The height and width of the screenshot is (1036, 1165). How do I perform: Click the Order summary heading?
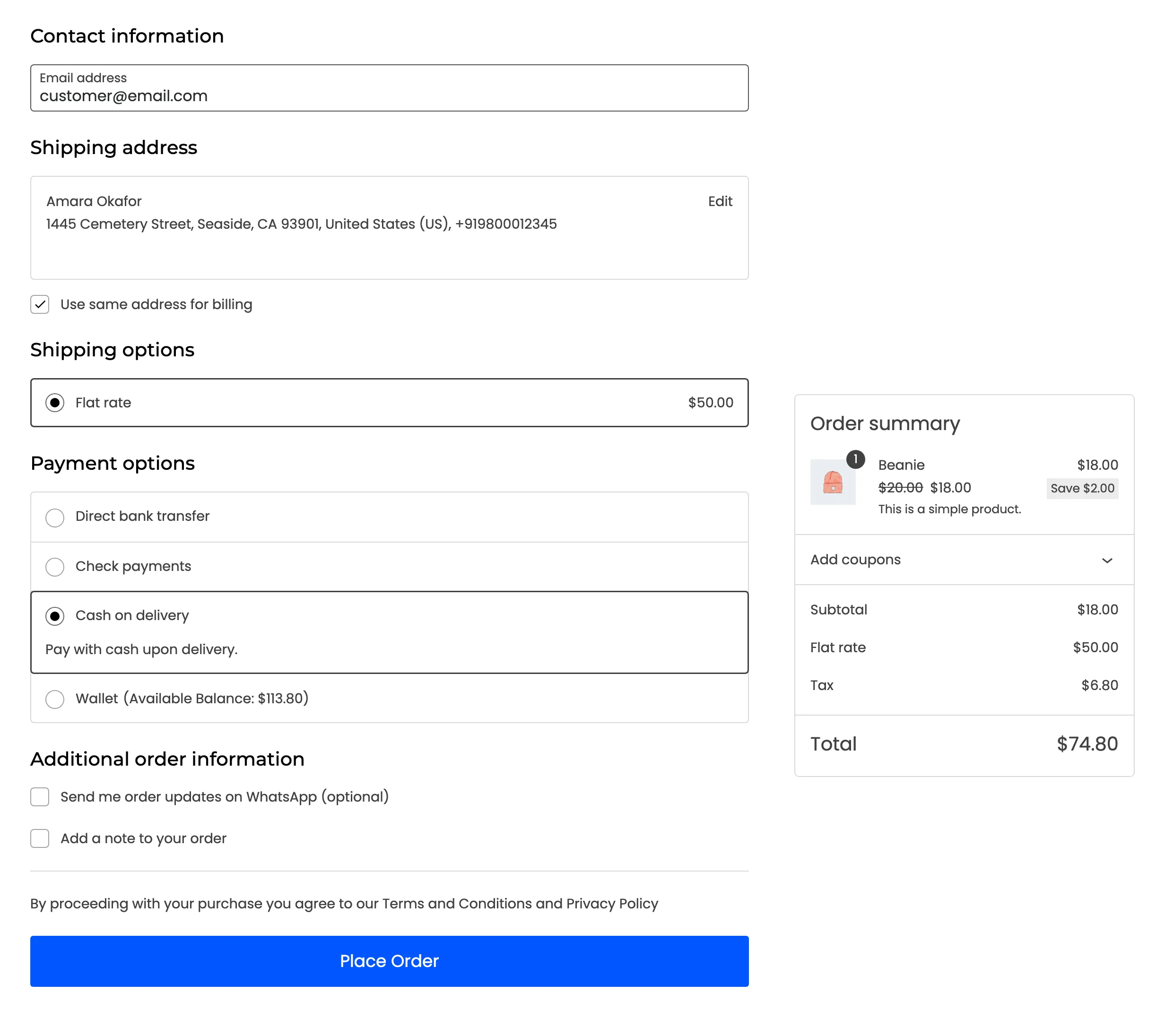pyautogui.click(x=885, y=424)
